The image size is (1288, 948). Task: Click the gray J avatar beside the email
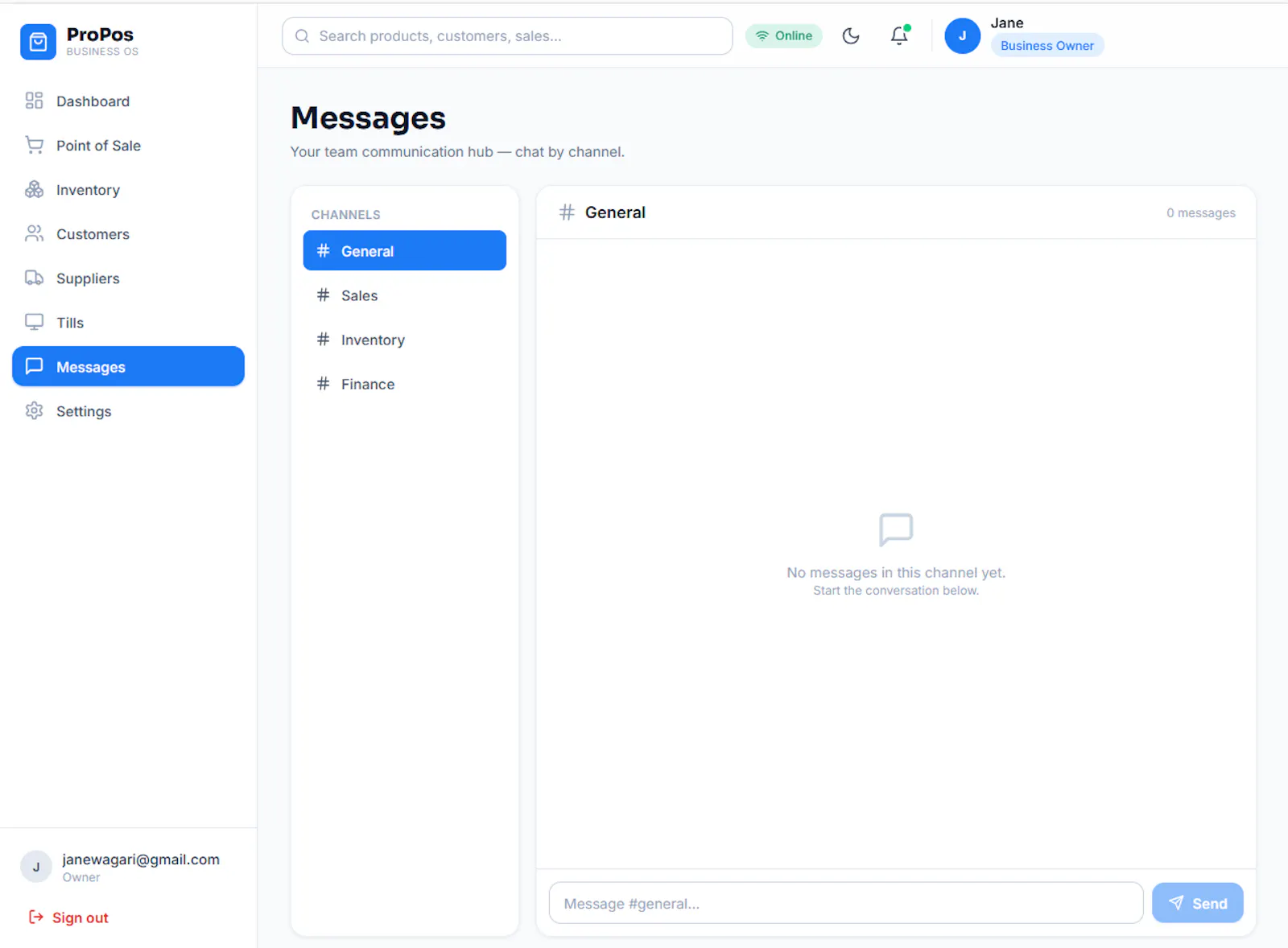click(35, 867)
